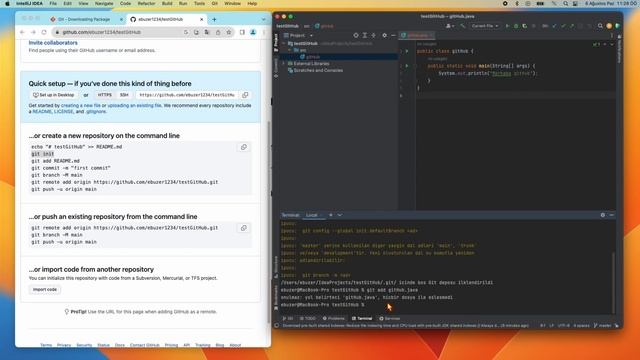
Task: Expand External Libraries in the project tree
Action: pyautogui.click(x=284, y=64)
